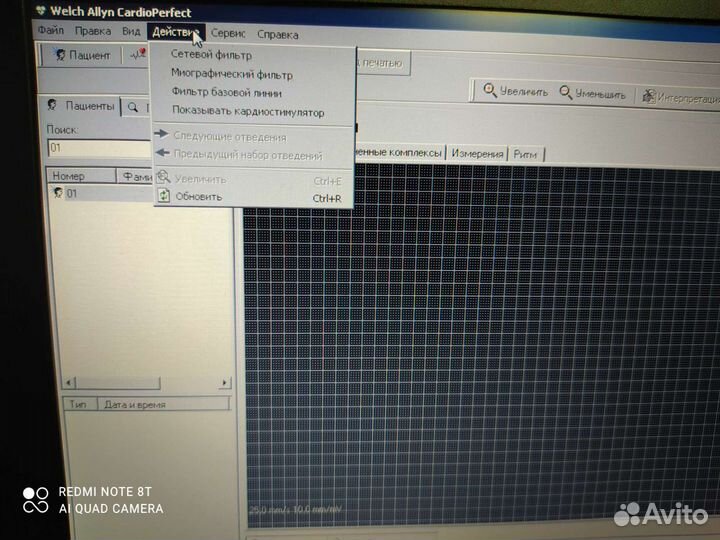This screenshot has width=720, height=540.
Task: Switch to the Измерения tab
Action: coord(477,153)
